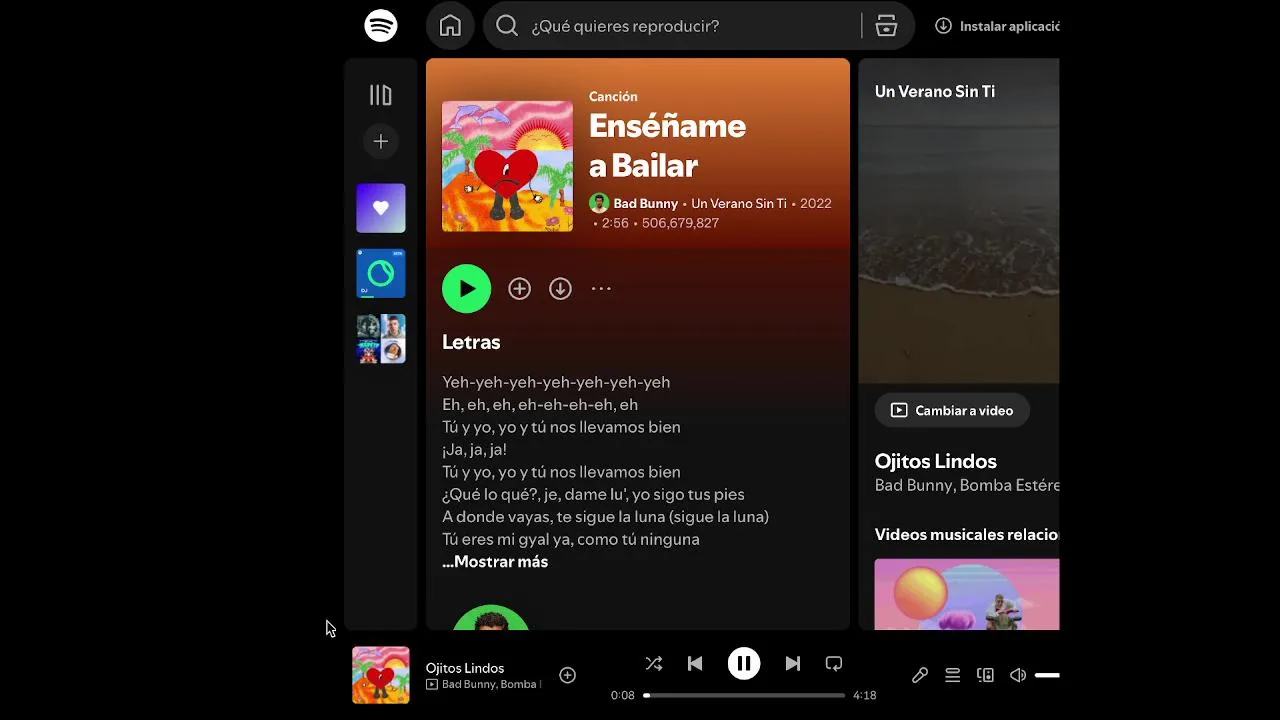The image size is (1280, 720).
Task: Toggle shuffle mode
Action: click(654, 663)
